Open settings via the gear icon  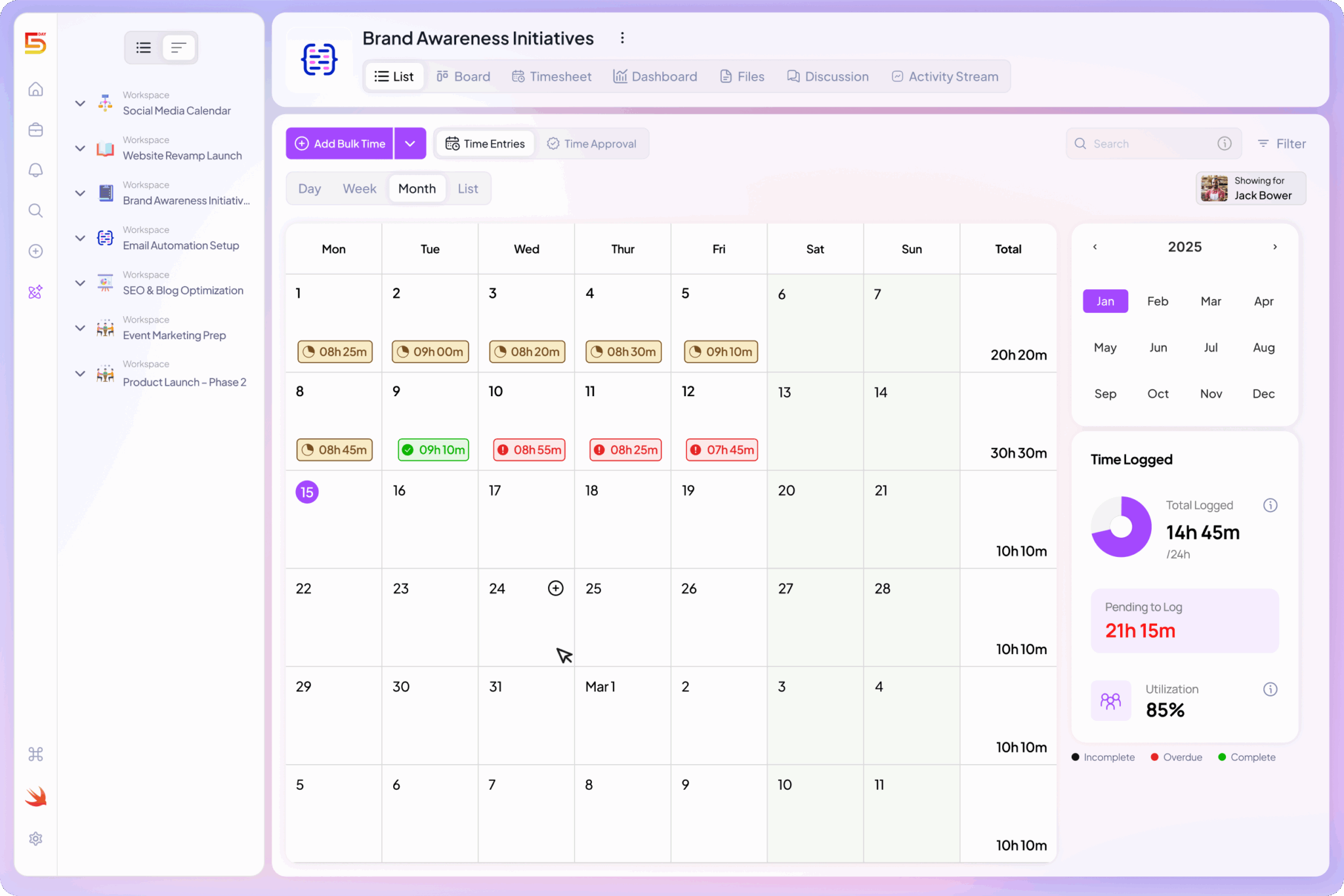(x=35, y=838)
